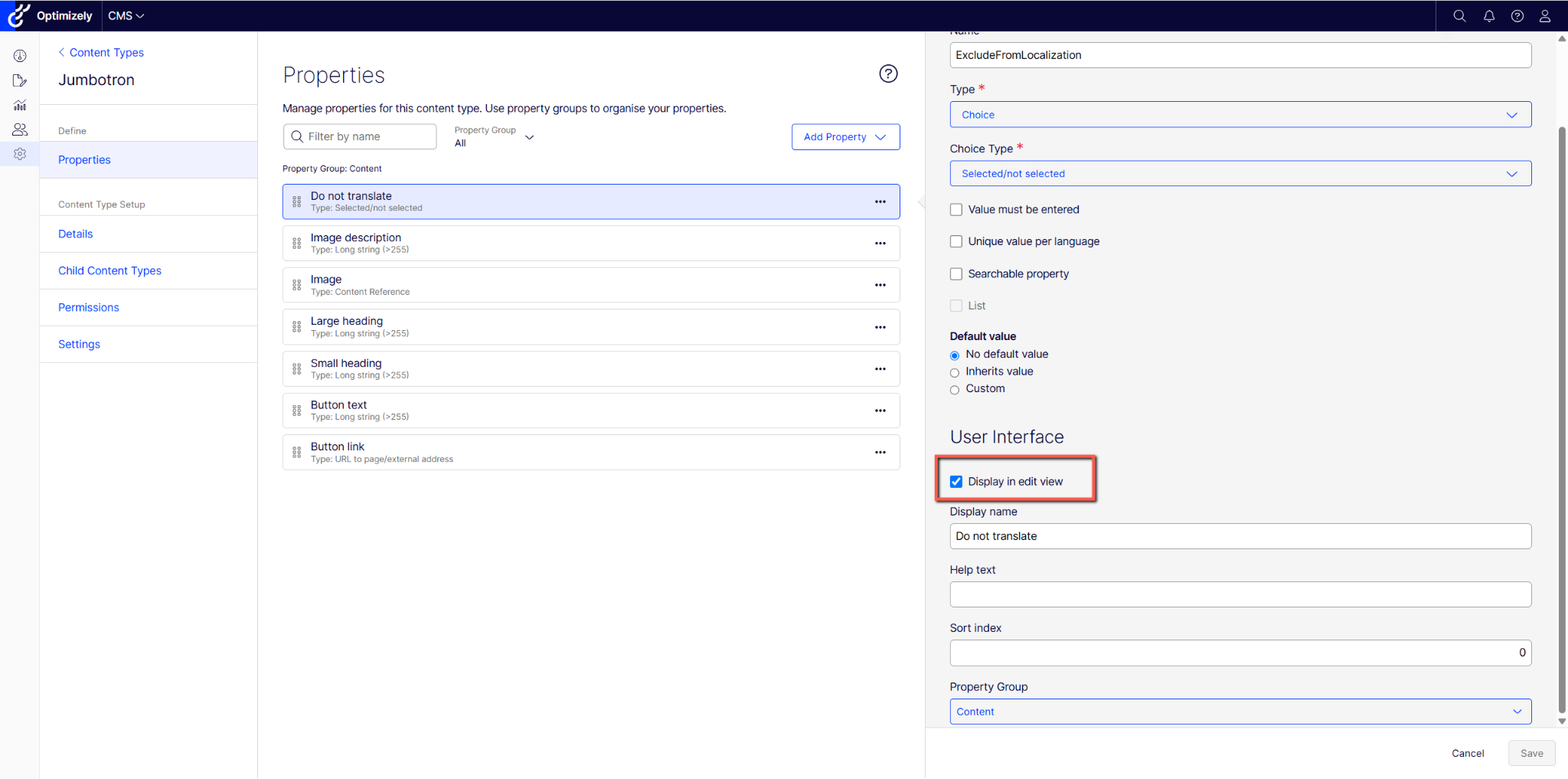
Task: Open the Add Property dropdown
Action: point(845,137)
